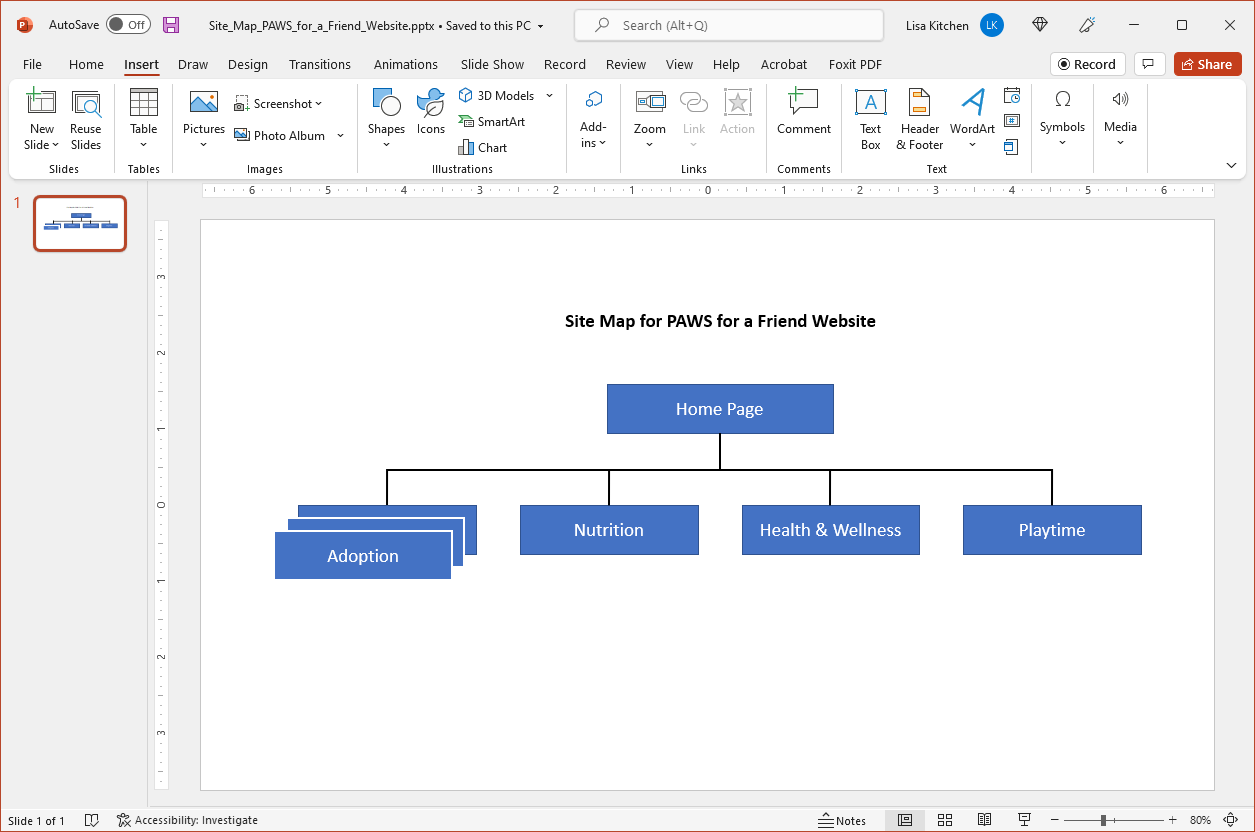Switch to Slide Sorter view
This screenshot has width=1255, height=832.
(x=945, y=819)
